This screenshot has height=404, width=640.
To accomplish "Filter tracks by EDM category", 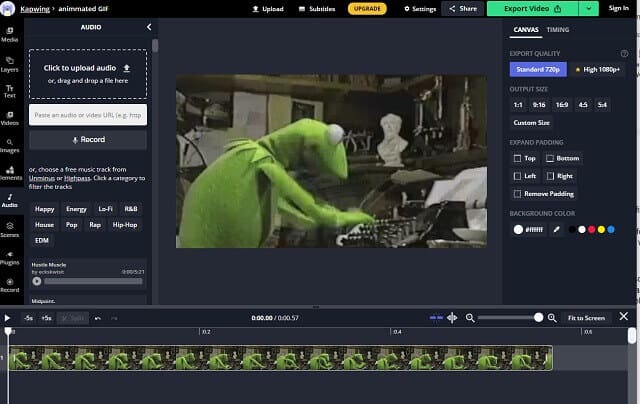I will (x=42, y=240).
